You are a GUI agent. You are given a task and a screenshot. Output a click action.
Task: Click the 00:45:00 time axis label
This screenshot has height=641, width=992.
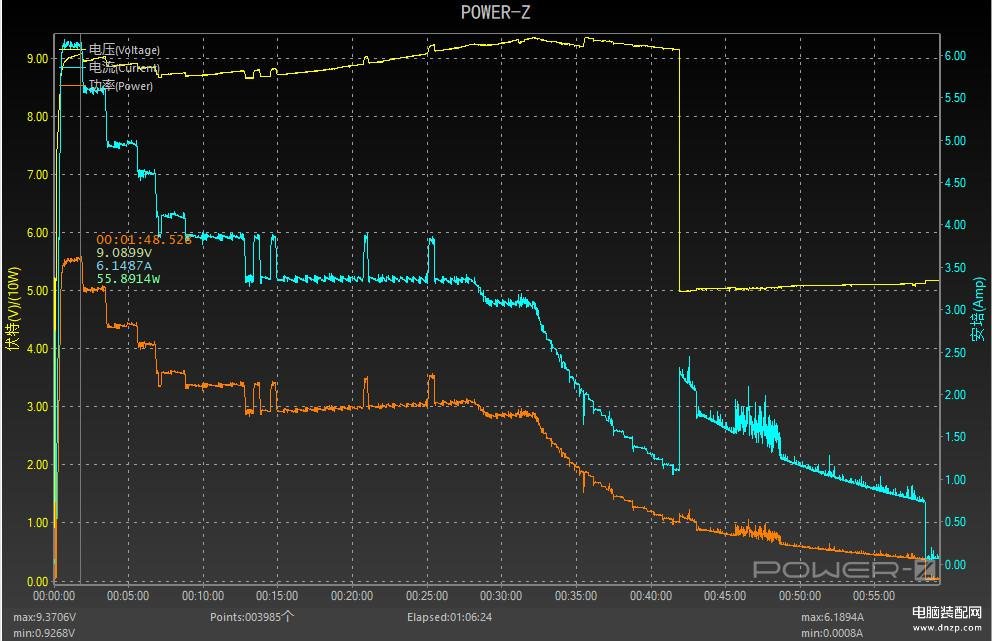click(725, 596)
